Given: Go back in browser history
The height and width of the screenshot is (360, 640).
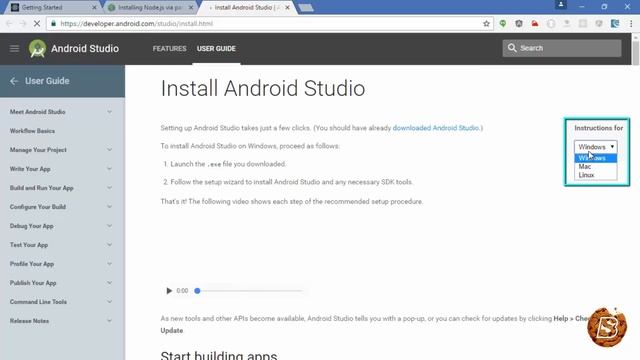Looking at the screenshot, I should tap(9, 24).
